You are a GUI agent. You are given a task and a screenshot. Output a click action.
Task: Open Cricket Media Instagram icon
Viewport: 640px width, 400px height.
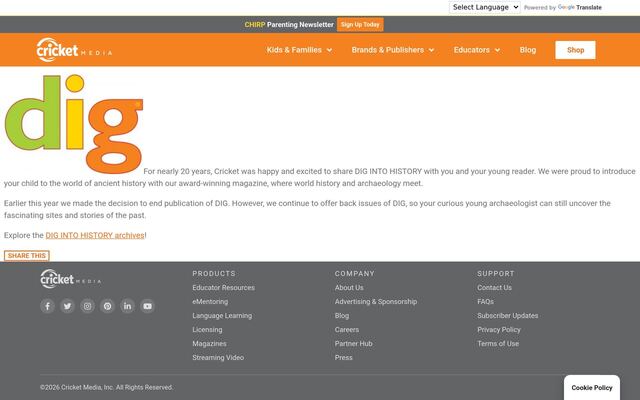pyautogui.click(x=87, y=306)
